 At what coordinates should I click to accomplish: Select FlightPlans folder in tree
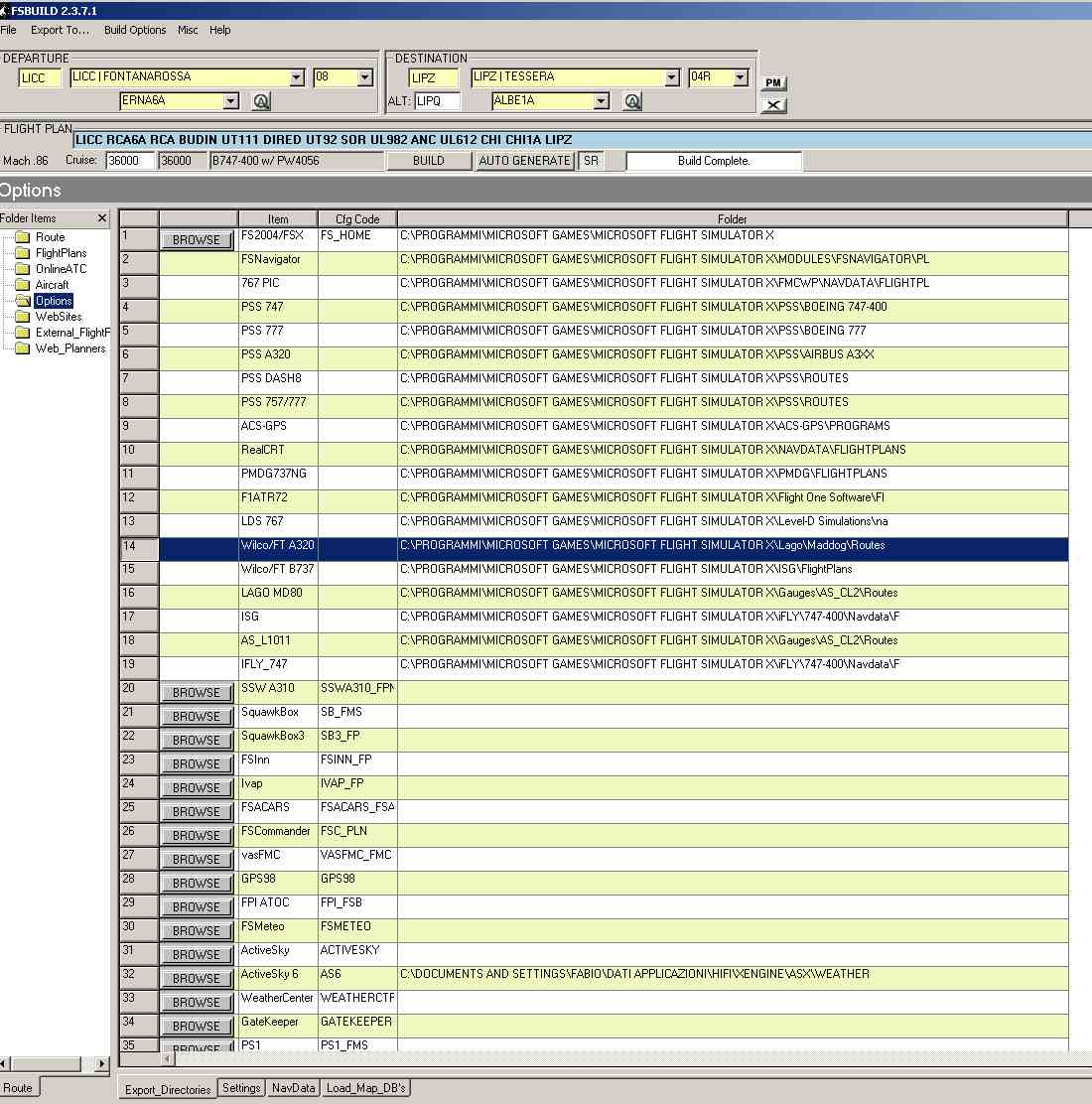[x=61, y=253]
